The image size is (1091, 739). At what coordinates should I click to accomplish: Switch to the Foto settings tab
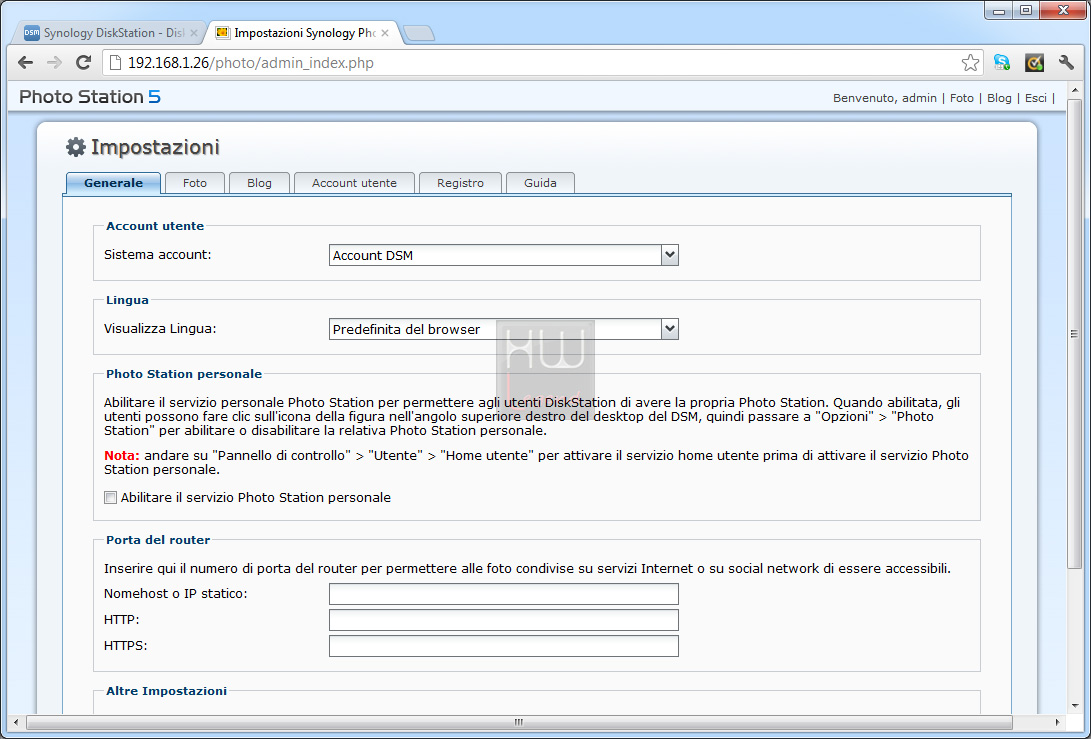pyautogui.click(x=195, y=183)
